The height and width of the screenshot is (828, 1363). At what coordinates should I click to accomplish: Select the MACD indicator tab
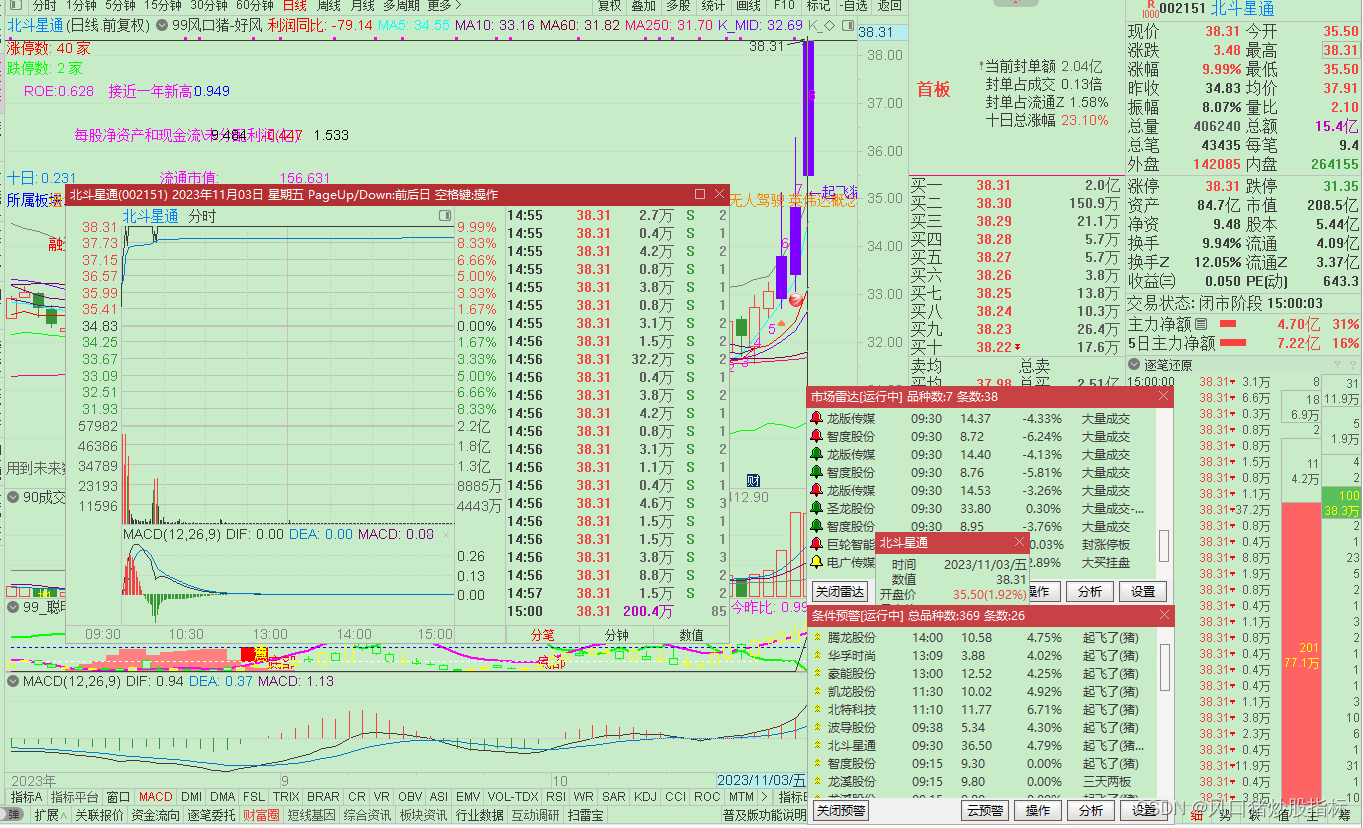[x=156, y=797]
